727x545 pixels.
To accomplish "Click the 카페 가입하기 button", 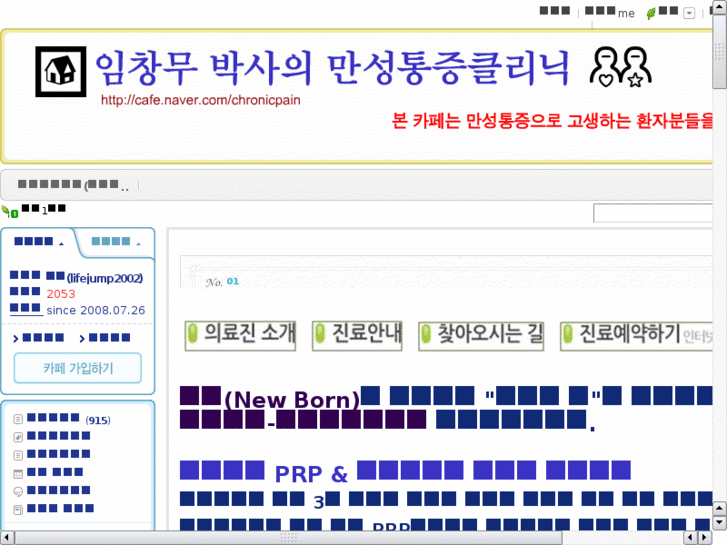I will point(78,368).
